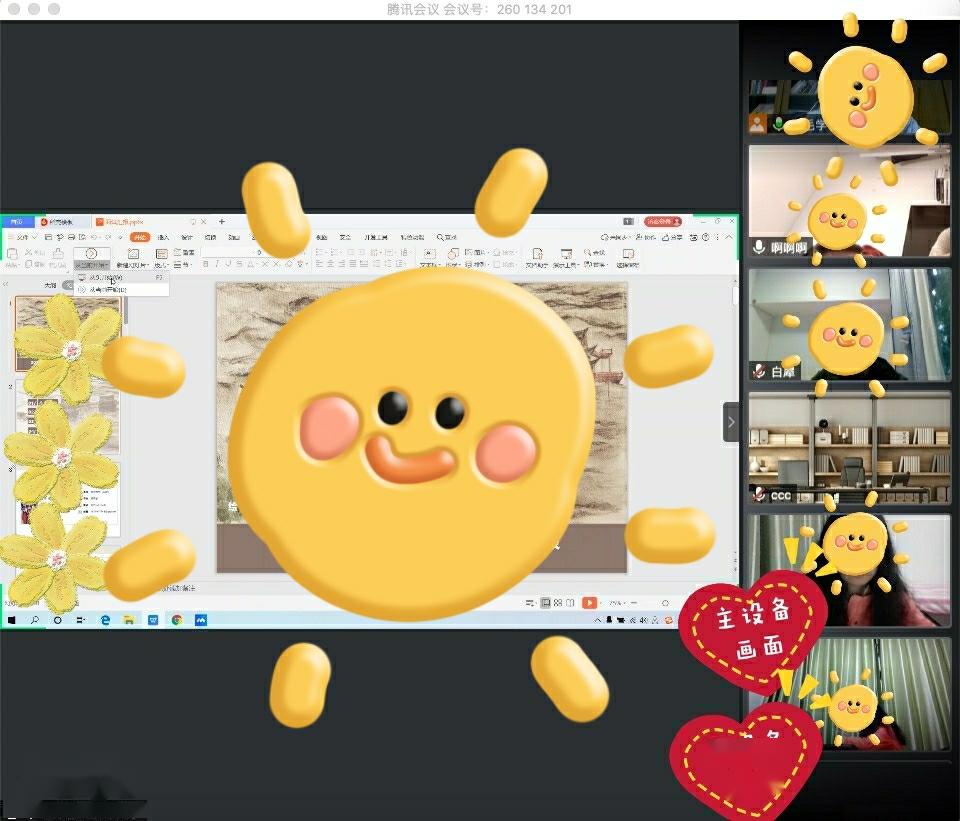
Task: Collapse the slide panel double-chevron
Action: [x=7, y=285]
